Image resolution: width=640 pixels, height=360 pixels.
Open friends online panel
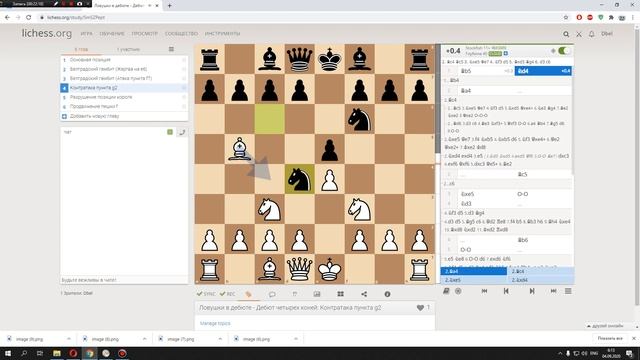click(x=607, y=326)
